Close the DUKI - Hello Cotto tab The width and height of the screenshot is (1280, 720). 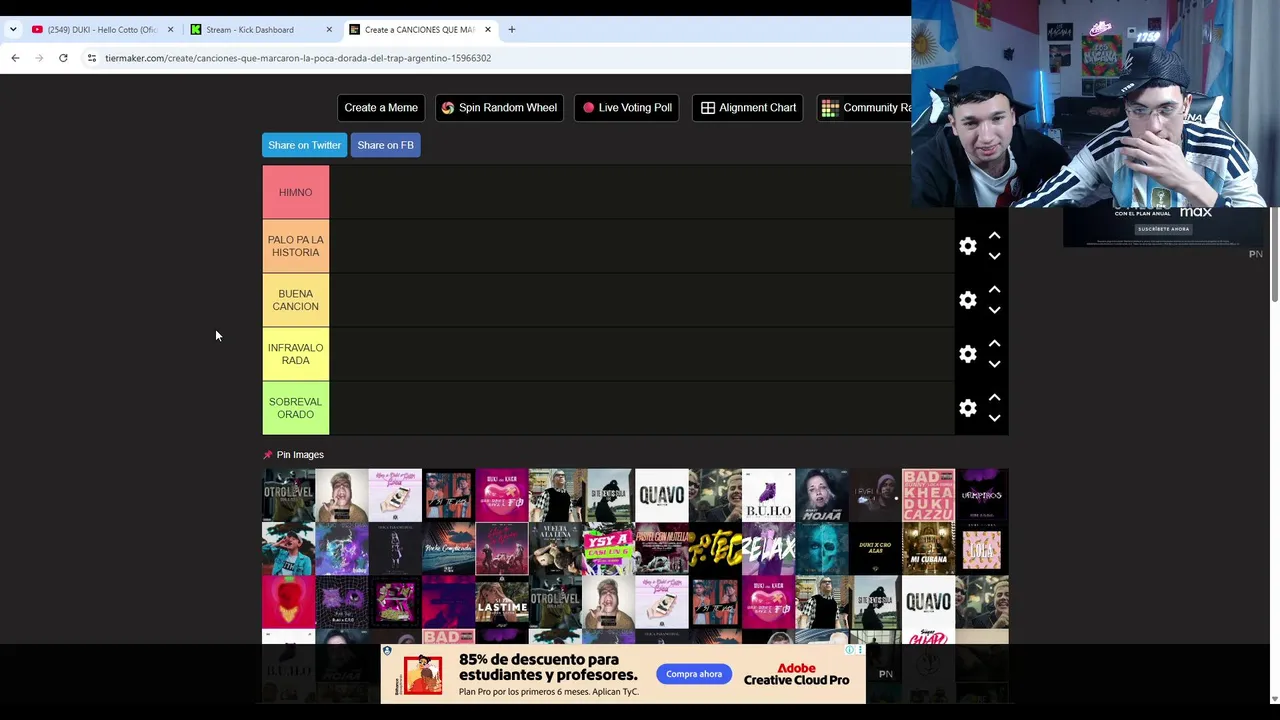click(x=170, y=30)
